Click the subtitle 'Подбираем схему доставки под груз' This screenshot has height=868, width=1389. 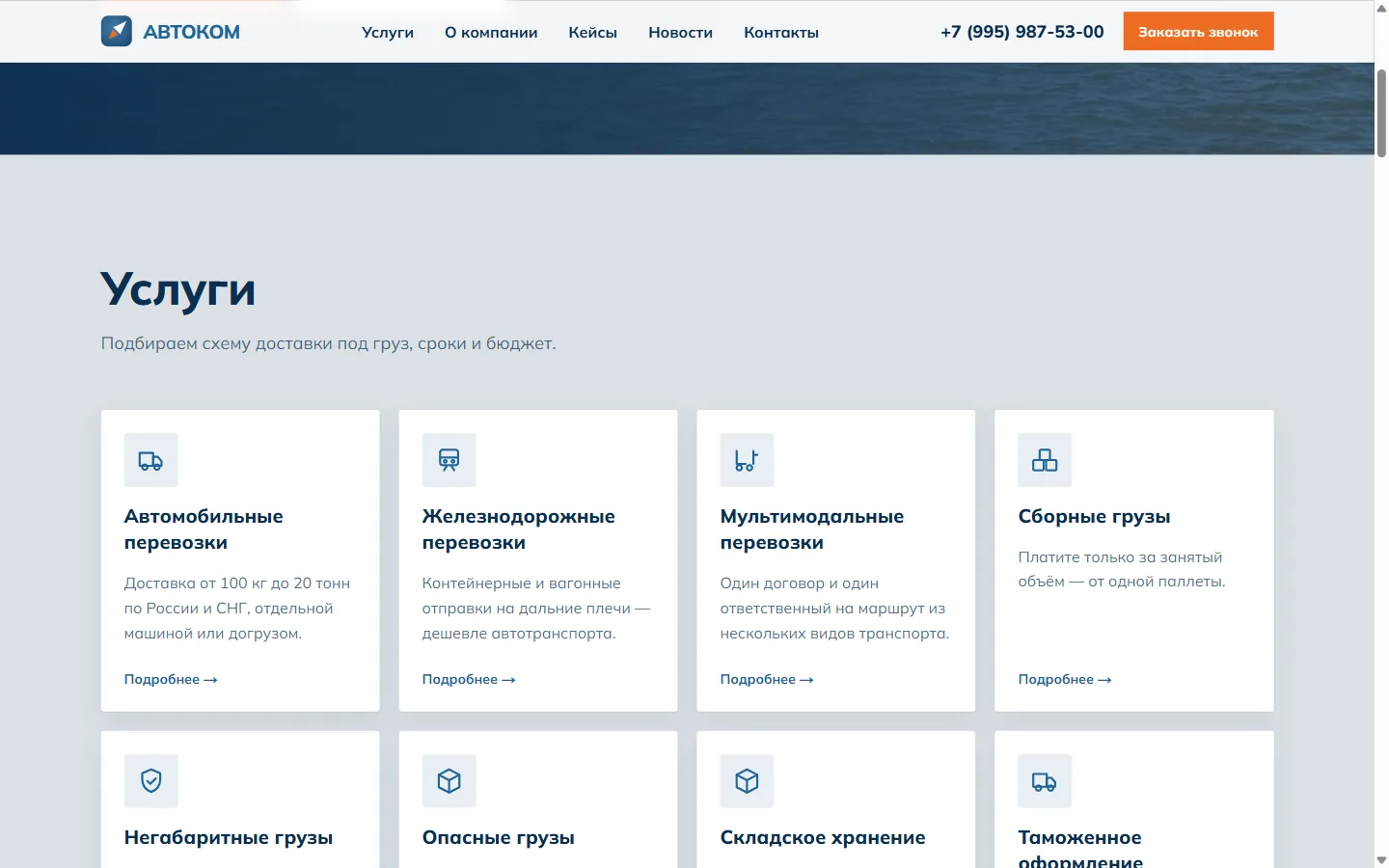coord(329,343)
